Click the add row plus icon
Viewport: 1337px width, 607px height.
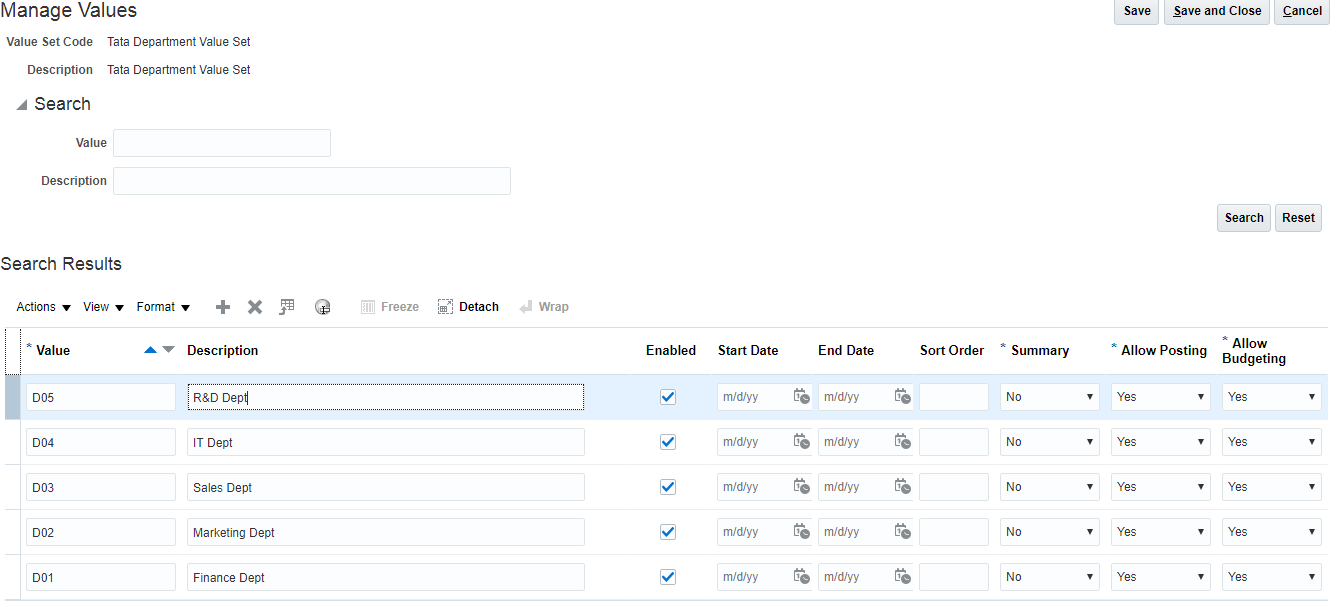223,307
